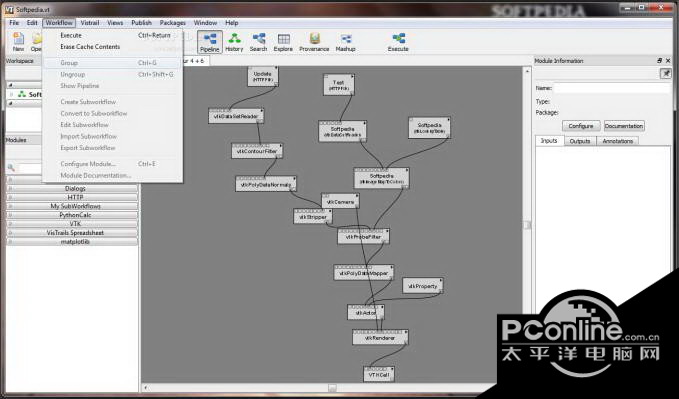Click the New vistrail toolbar icon

click(18, 42)
